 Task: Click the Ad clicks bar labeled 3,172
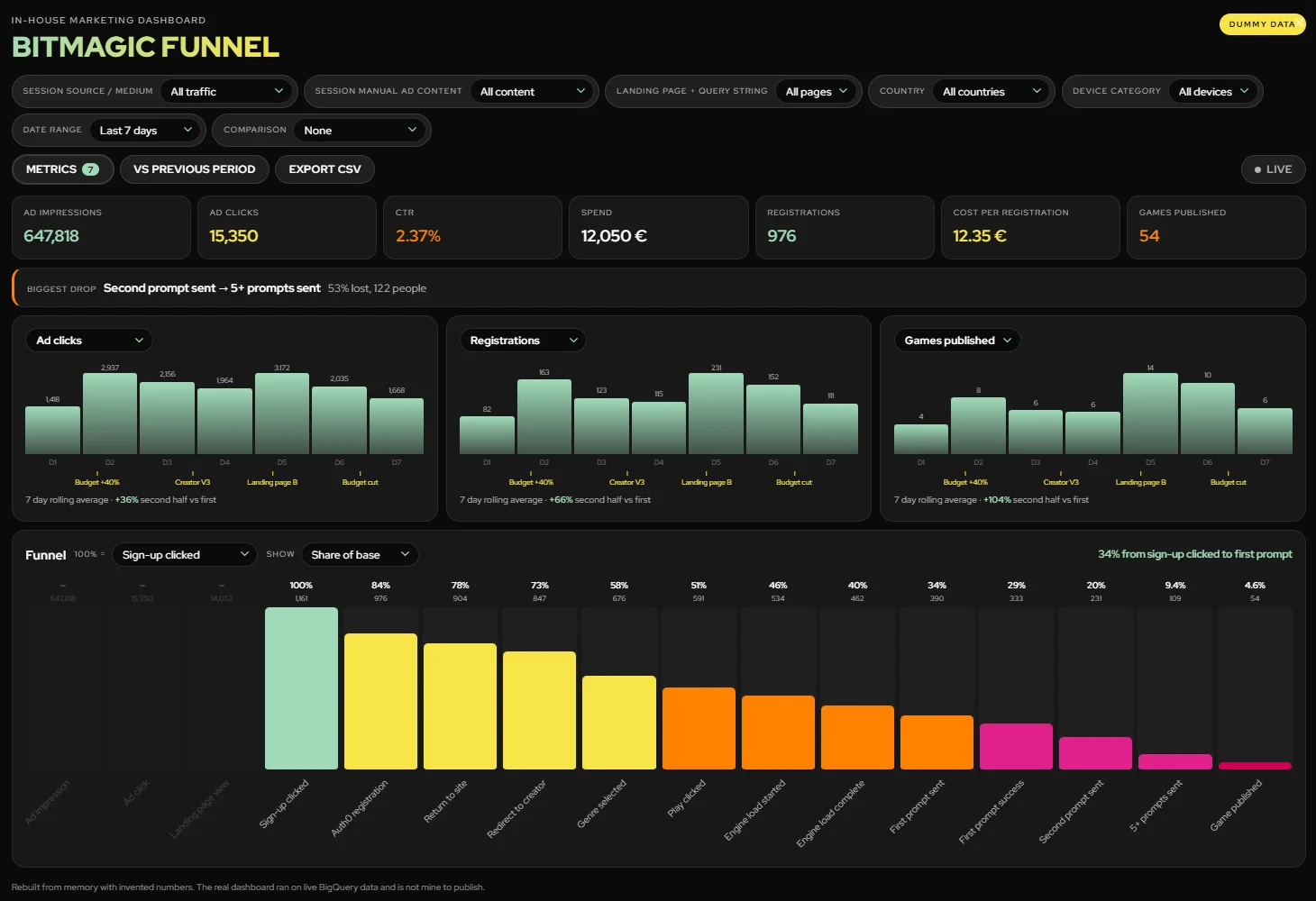tap(282, 414)
